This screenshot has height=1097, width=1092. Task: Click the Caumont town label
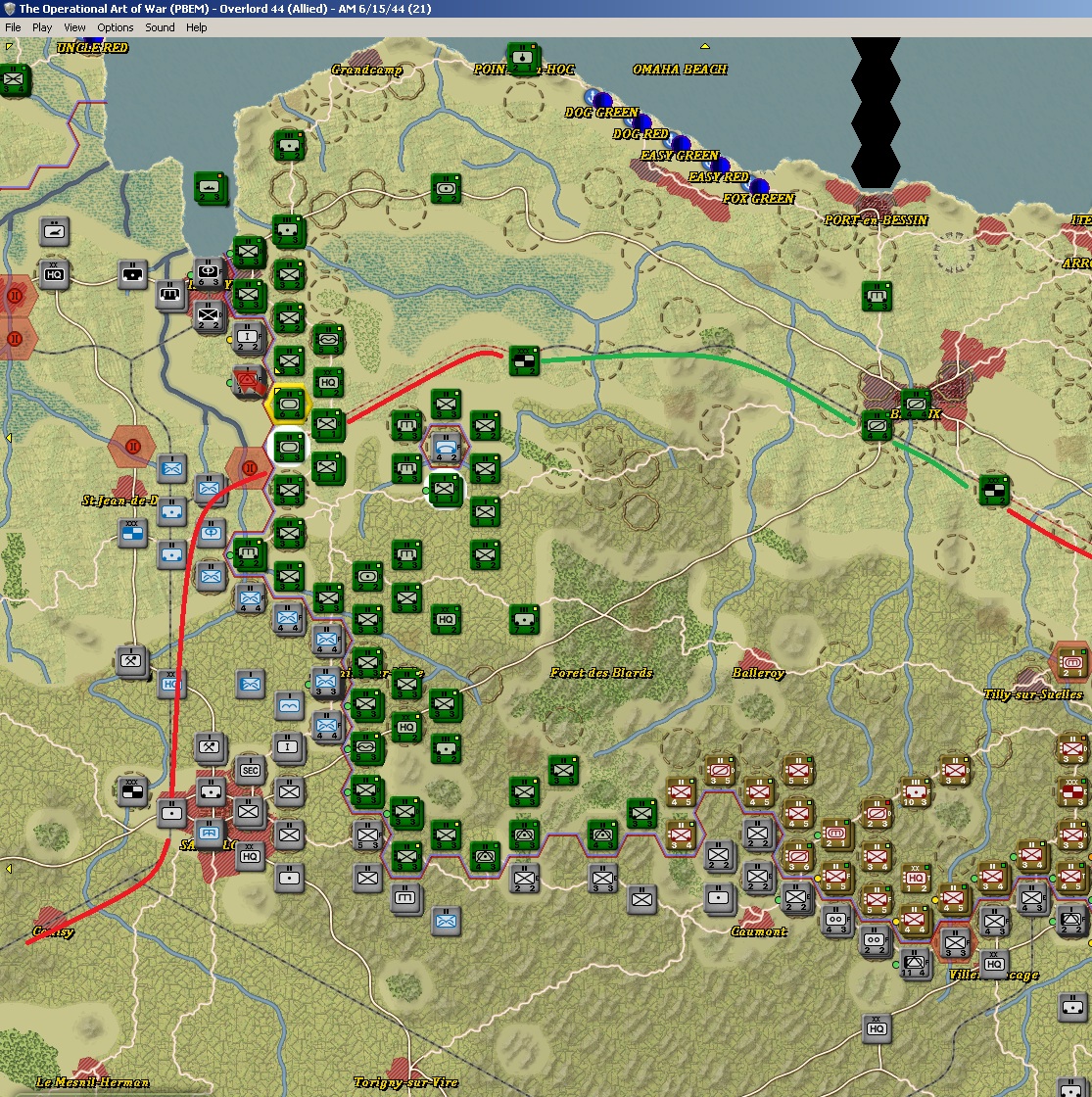758,931
